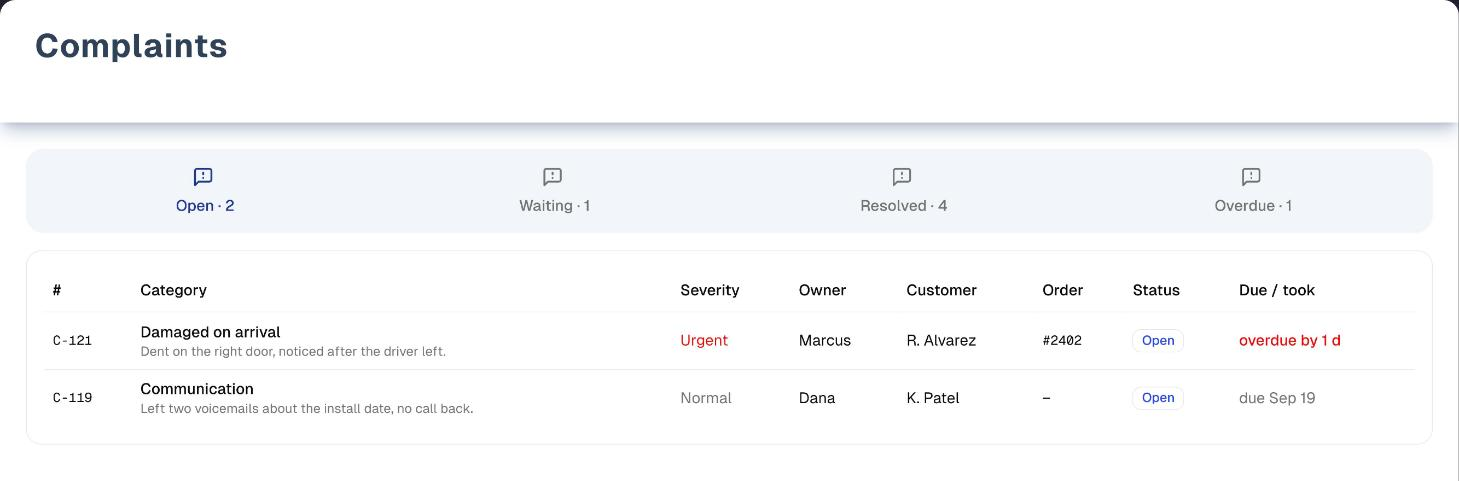Click the Status column header
The image size is (1459, 481).
pyautogui.click(x=1156, y=290)
